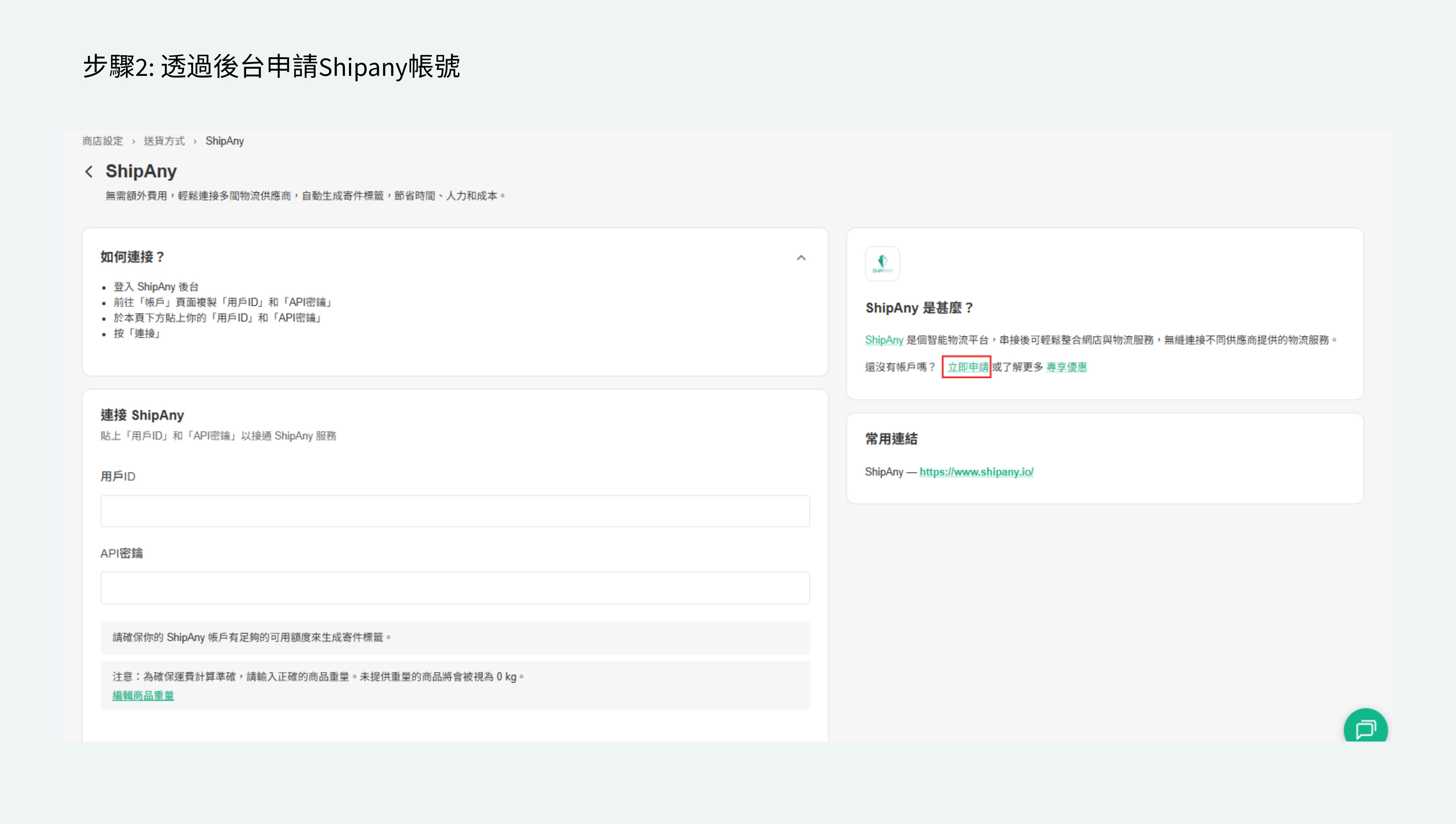Collapse the 如何連接？ section chevron
Image resolution: width=1456 pixels, height=824 pixels.
coord(801,257)
